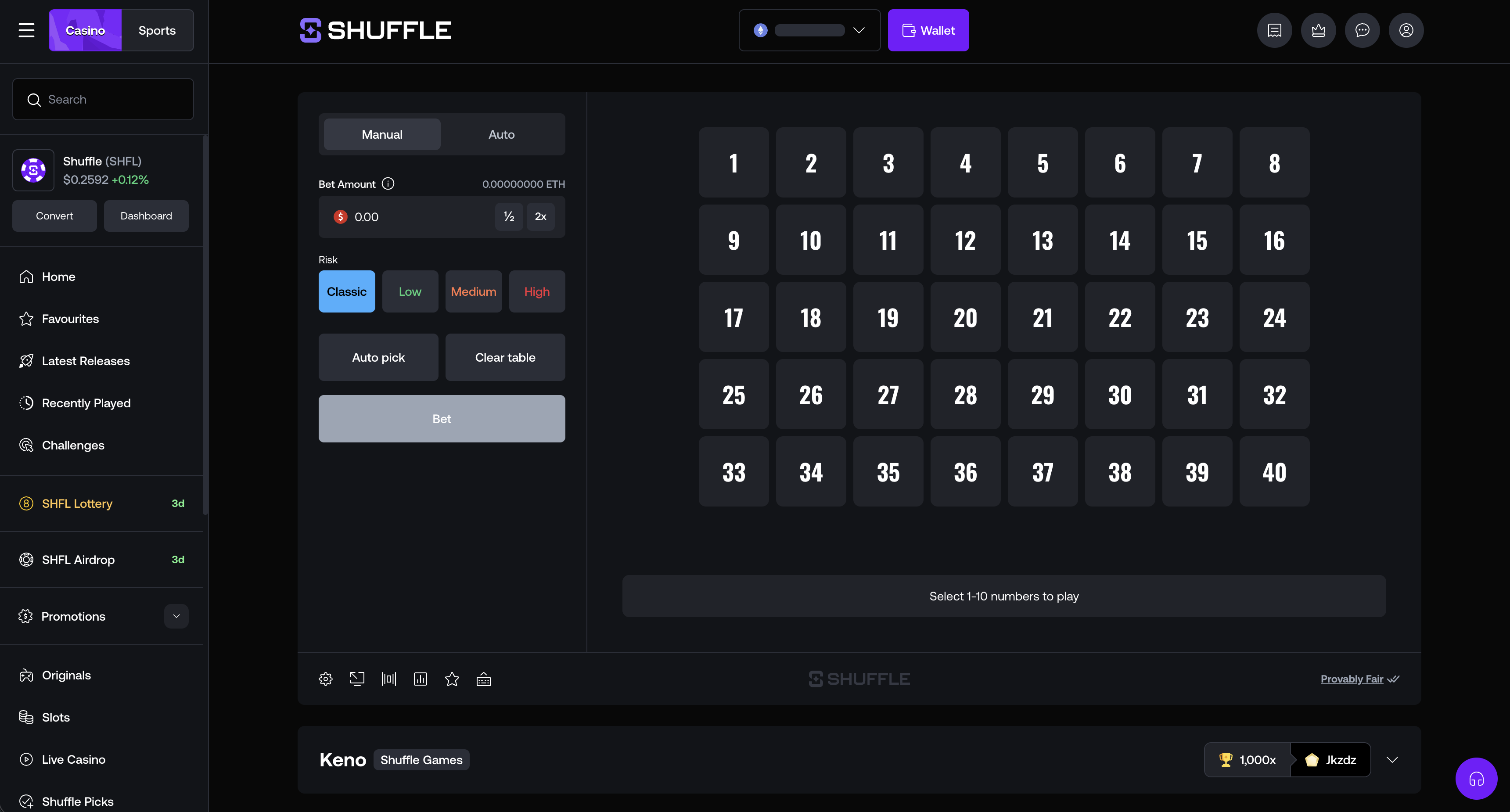This screenshot has width=1510, height=812.
Task: Click the SHFL token logo icon
Action: (33, 170)
